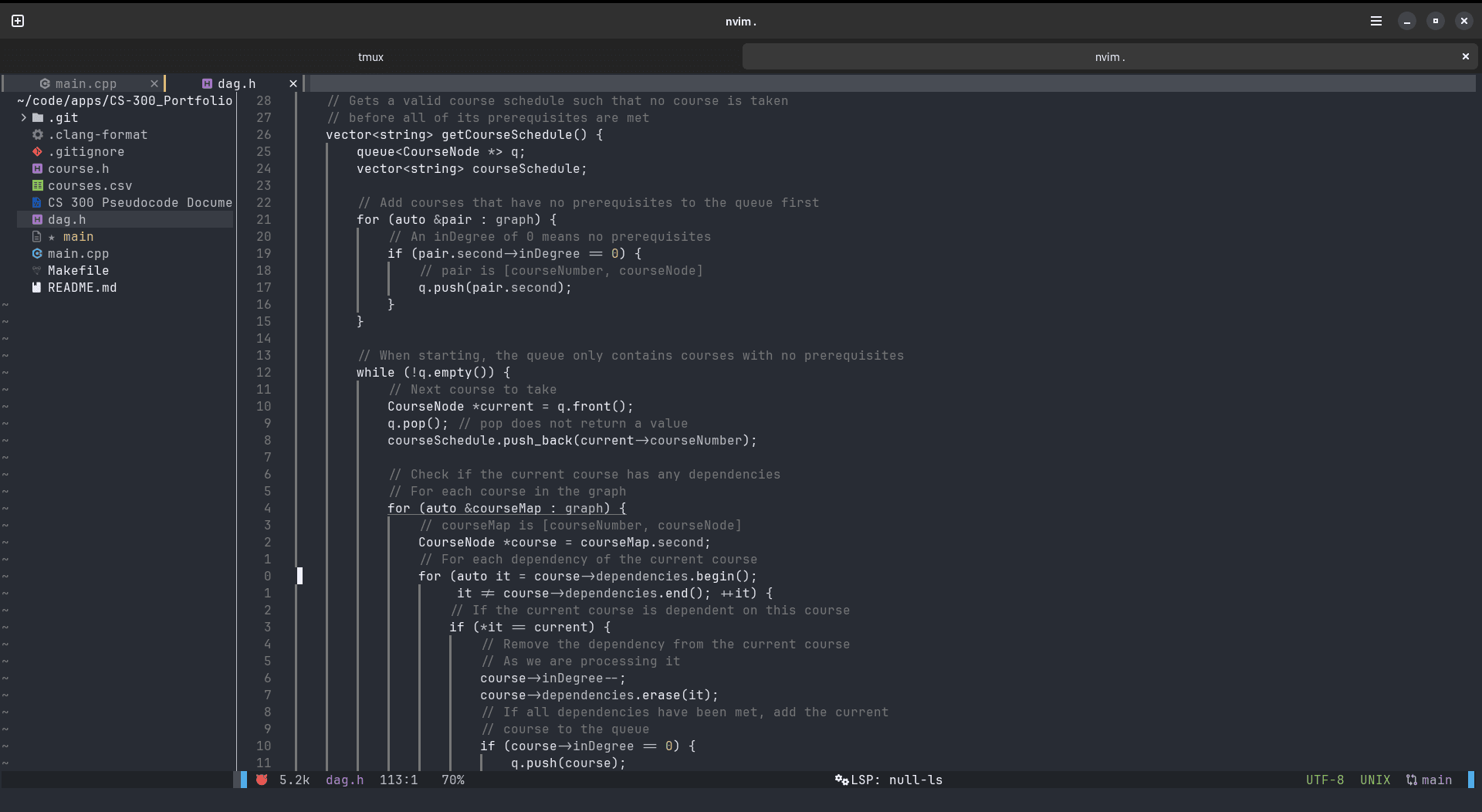The image size is (1482, 812).
Task: Expand the .git folder chevron
Action: pos(23,117)
